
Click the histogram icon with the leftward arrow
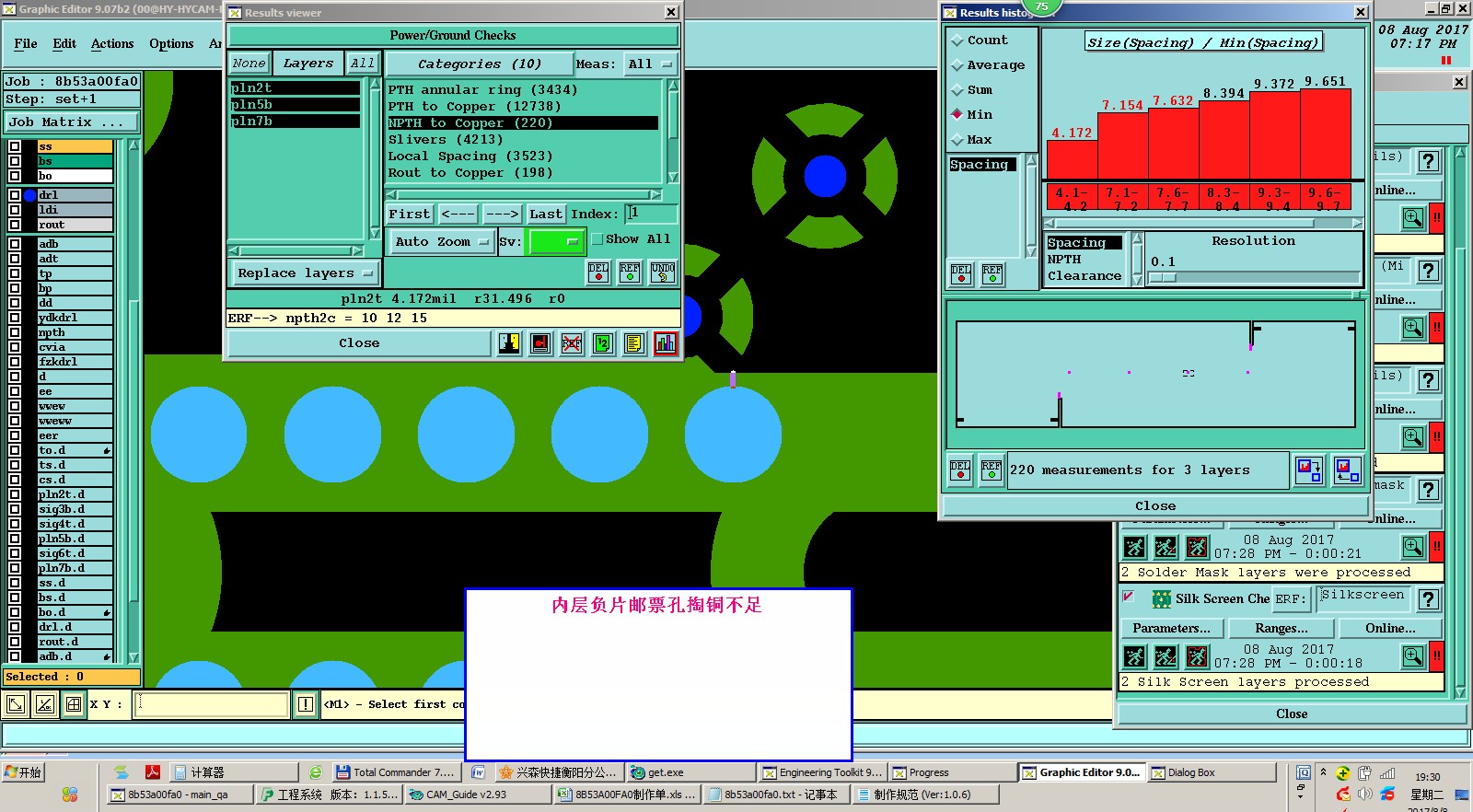pos(1348,470)
